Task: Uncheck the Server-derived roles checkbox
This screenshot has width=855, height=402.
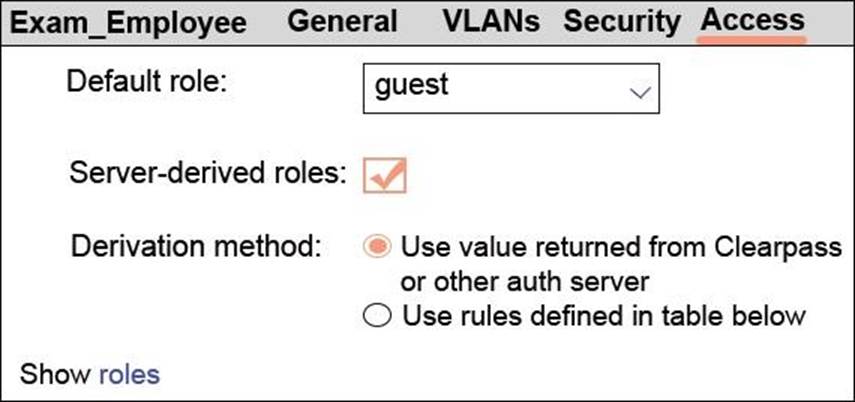Action: pyautogui.click(x=385, y=174)
